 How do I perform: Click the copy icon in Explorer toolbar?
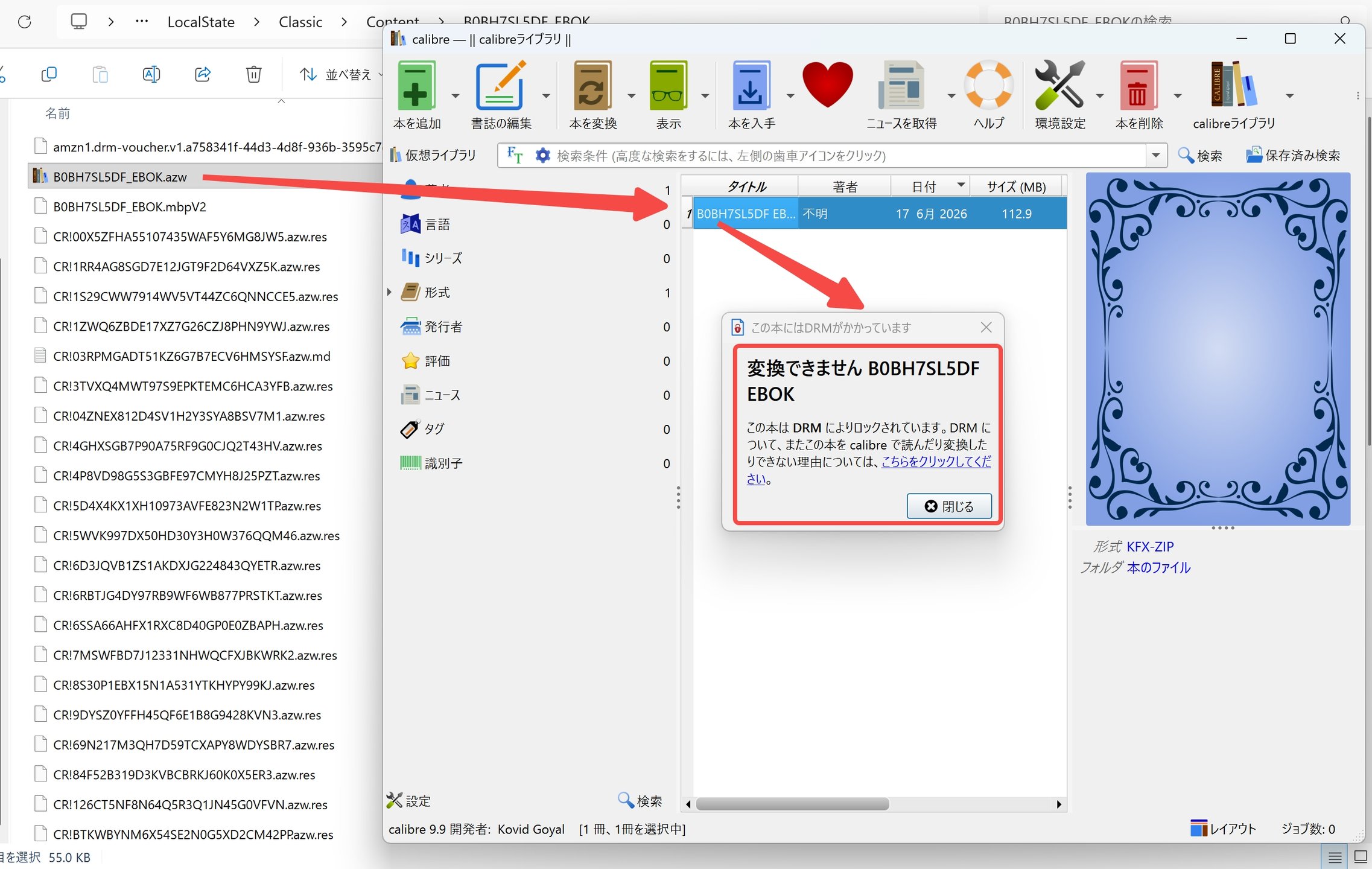(49, 74)
